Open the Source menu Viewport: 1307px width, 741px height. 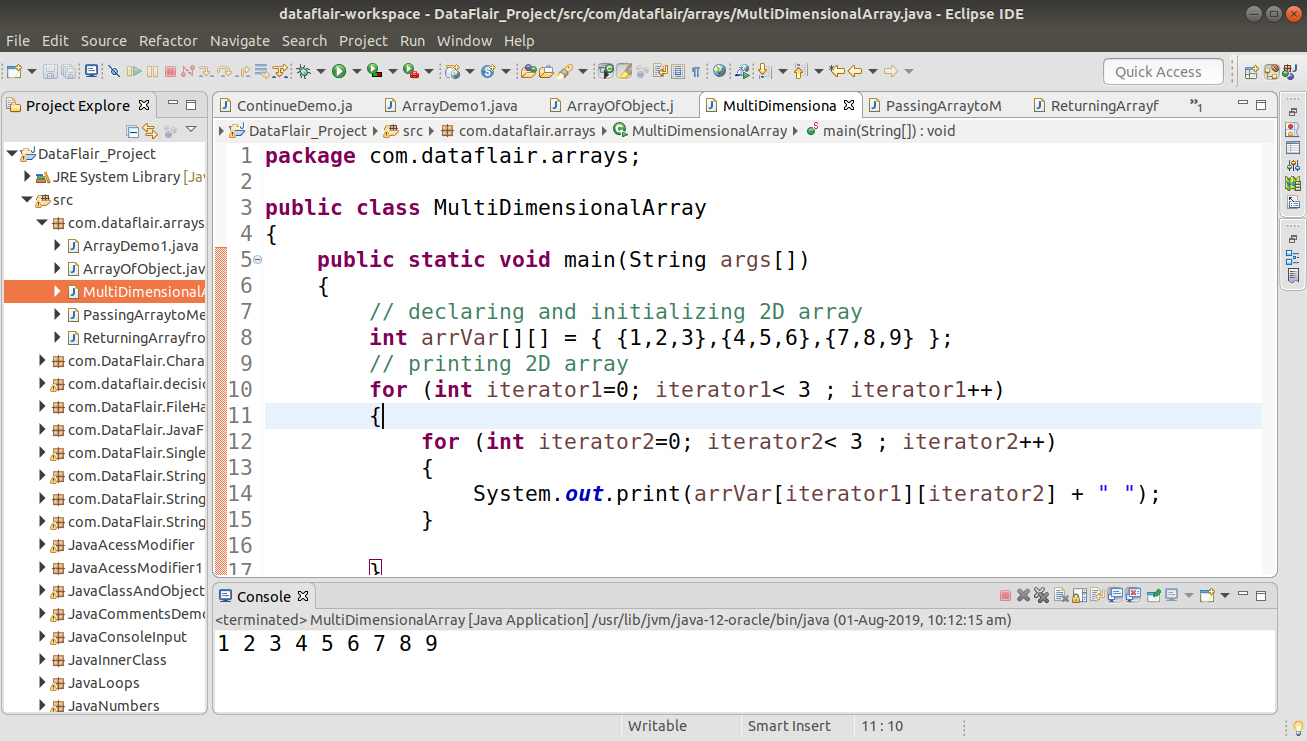coord(103,41)
